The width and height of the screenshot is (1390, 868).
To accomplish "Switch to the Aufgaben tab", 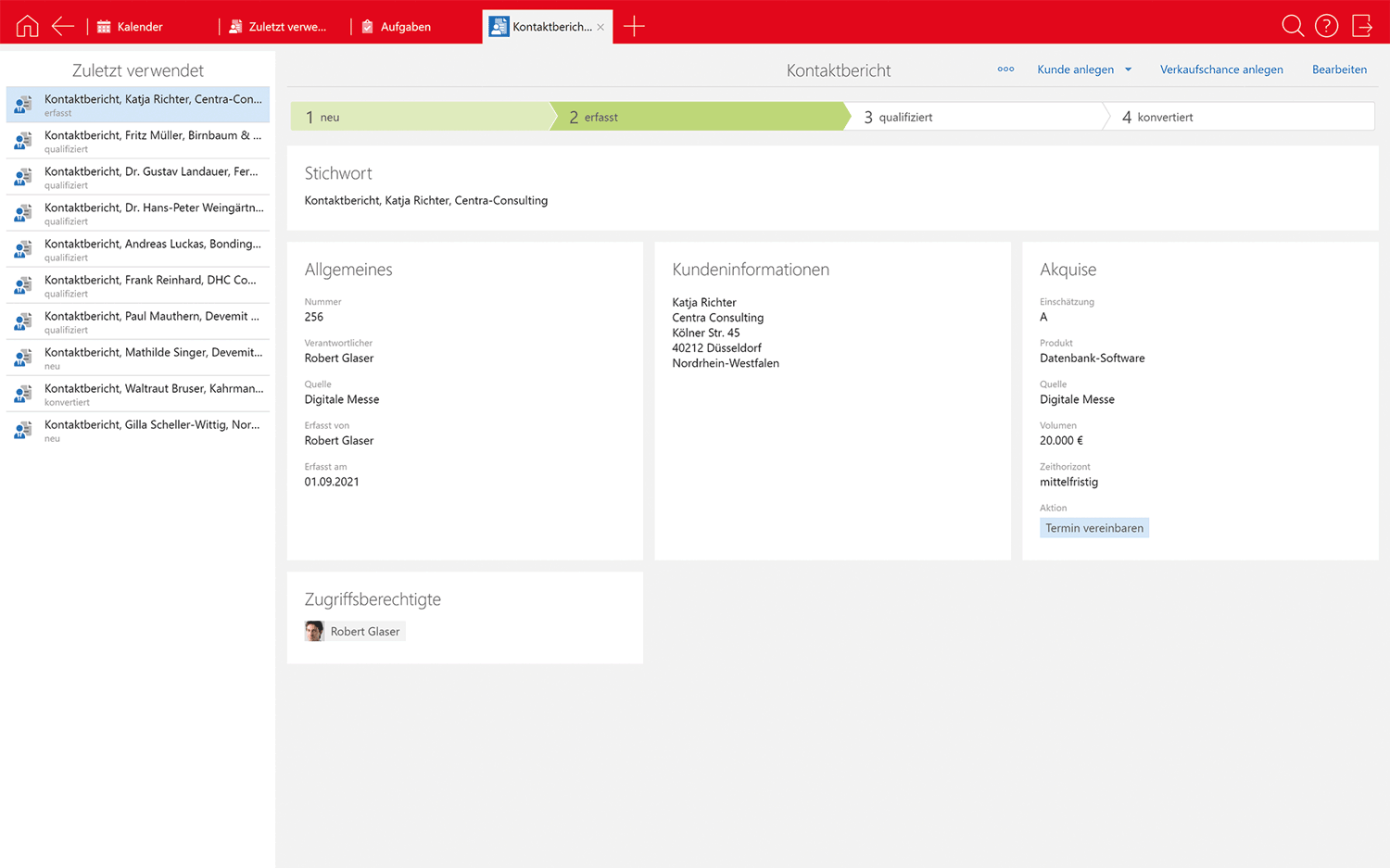I will 396,27.
